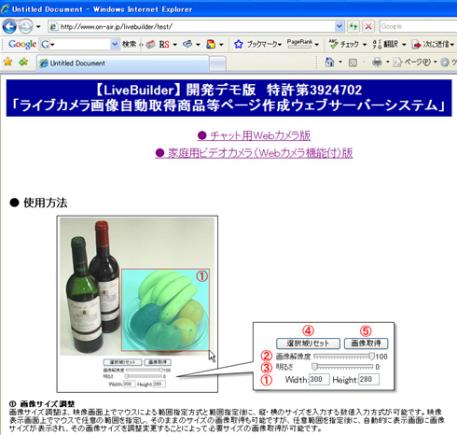
Task: Click the Width input field in callout
Action: [x=319, y=379]
